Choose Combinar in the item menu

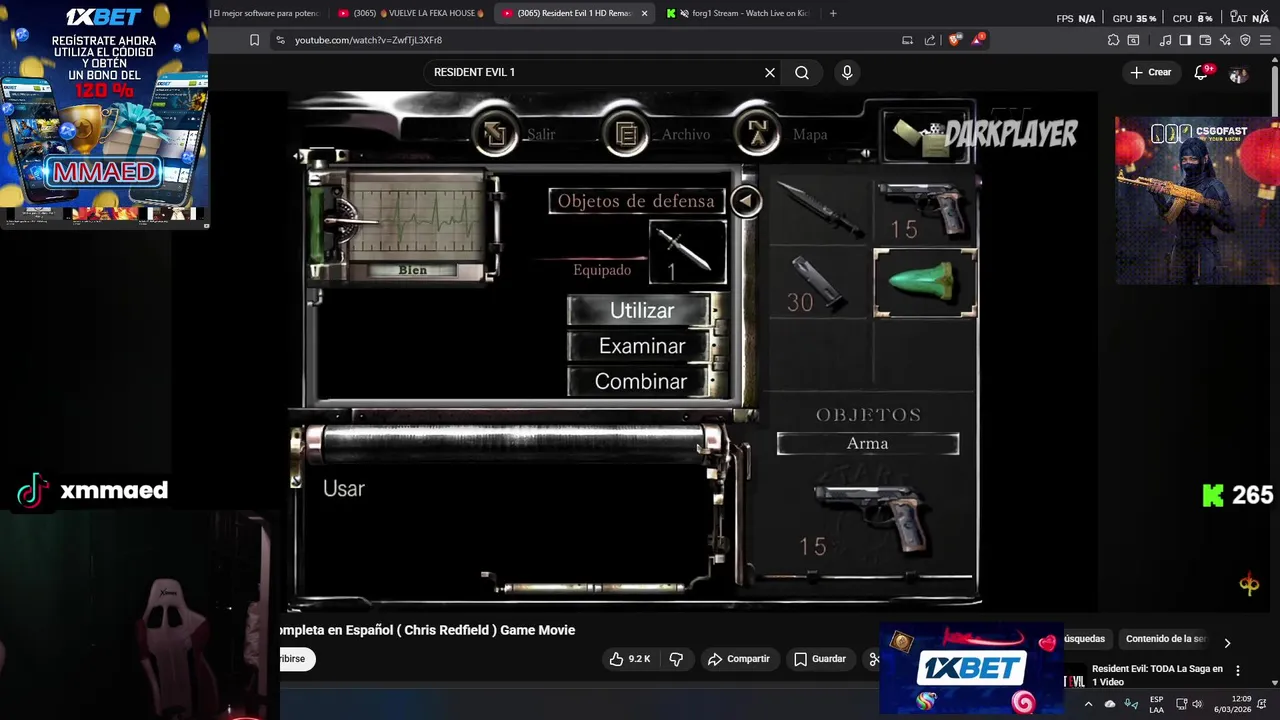[x=642, y=381]
